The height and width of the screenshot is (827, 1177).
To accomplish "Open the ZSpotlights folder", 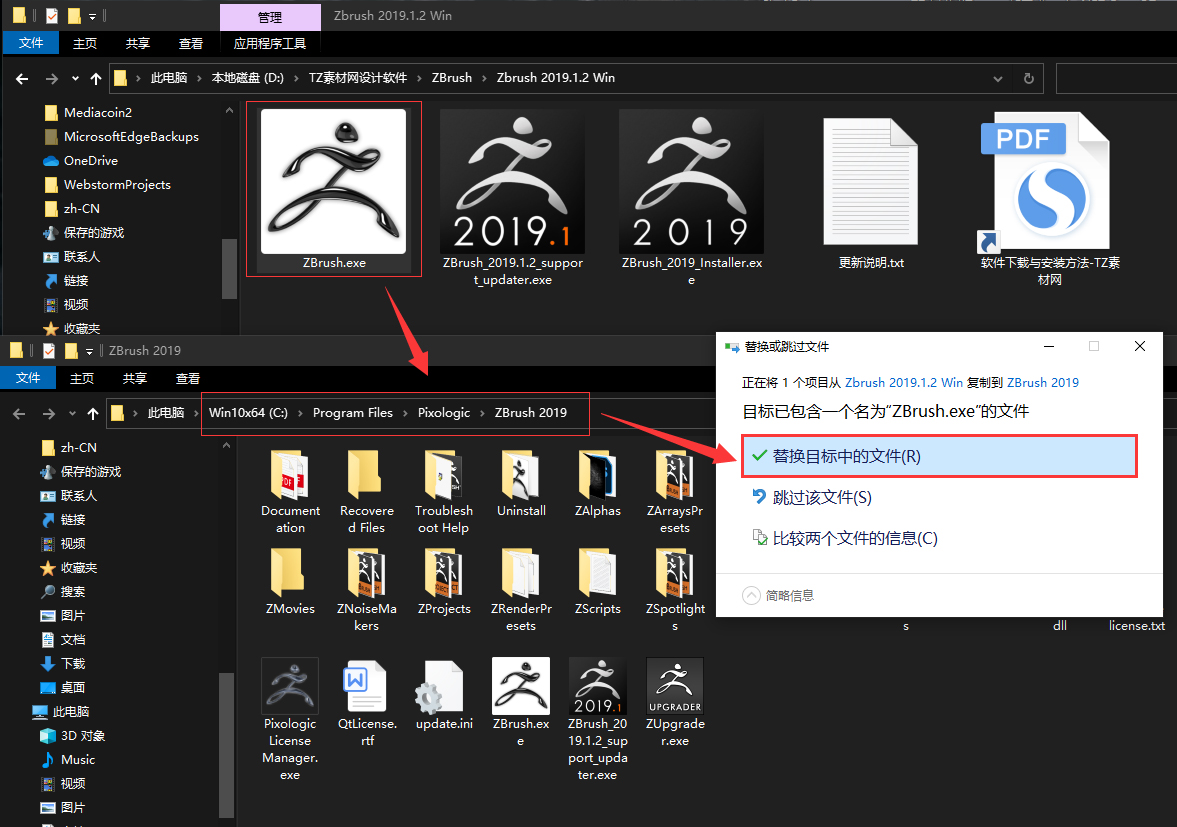I will coord(675,590).
